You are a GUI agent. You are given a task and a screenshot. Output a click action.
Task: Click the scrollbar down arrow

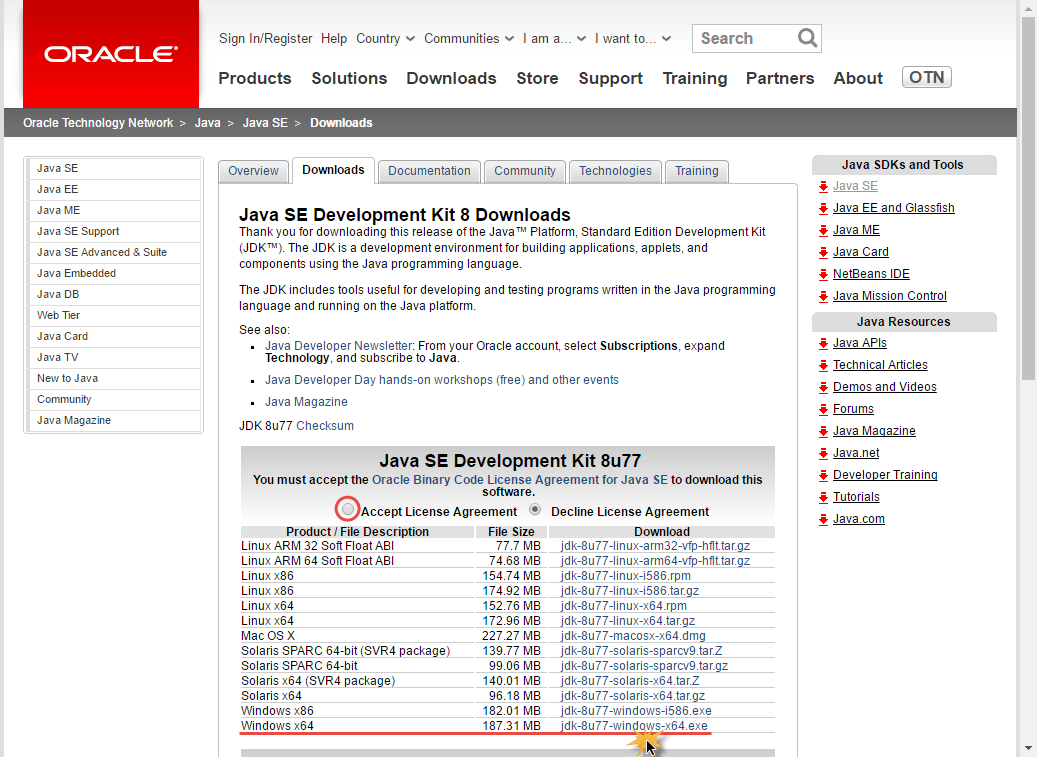[1028, 750]
